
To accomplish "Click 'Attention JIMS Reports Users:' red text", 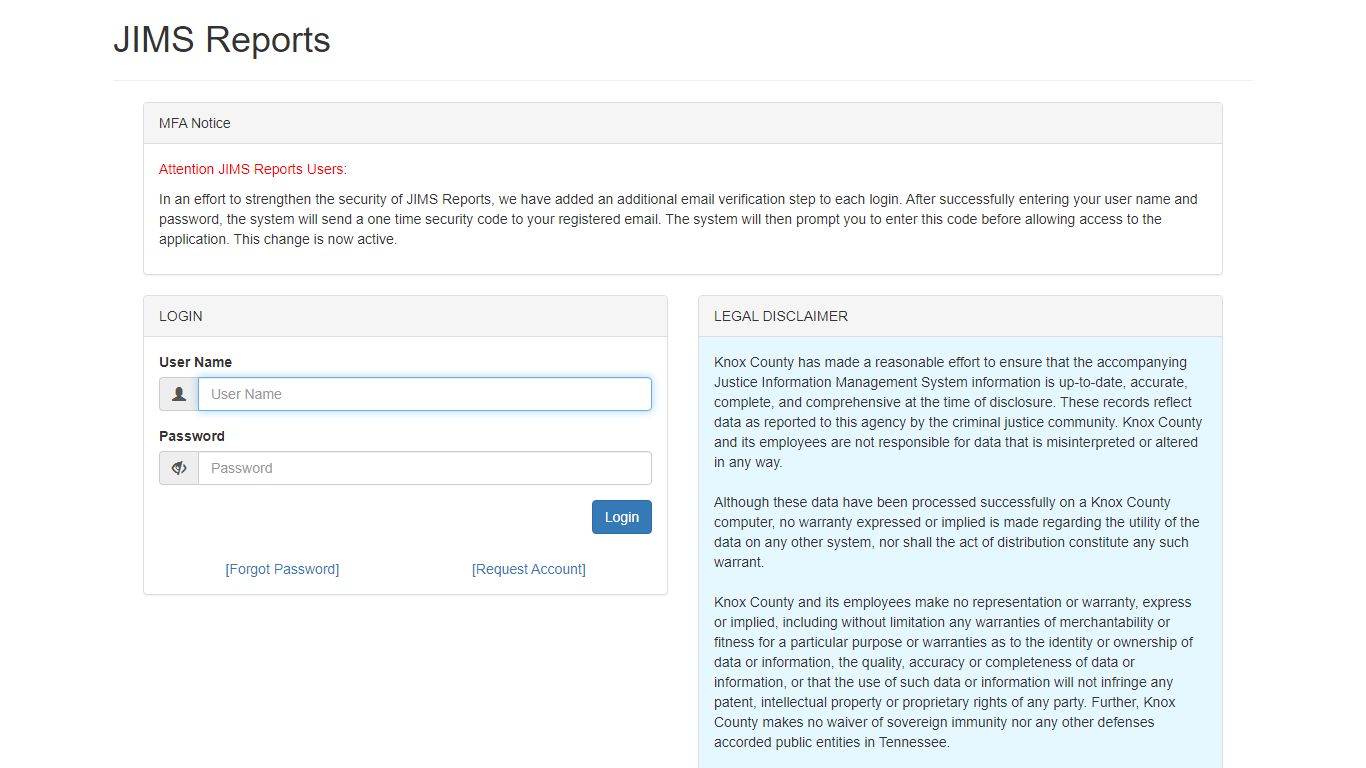I will (x=253, y=169).
